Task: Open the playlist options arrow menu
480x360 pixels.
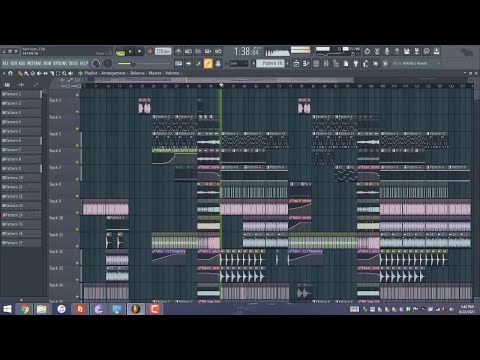Action: click(x=4, y=73)
